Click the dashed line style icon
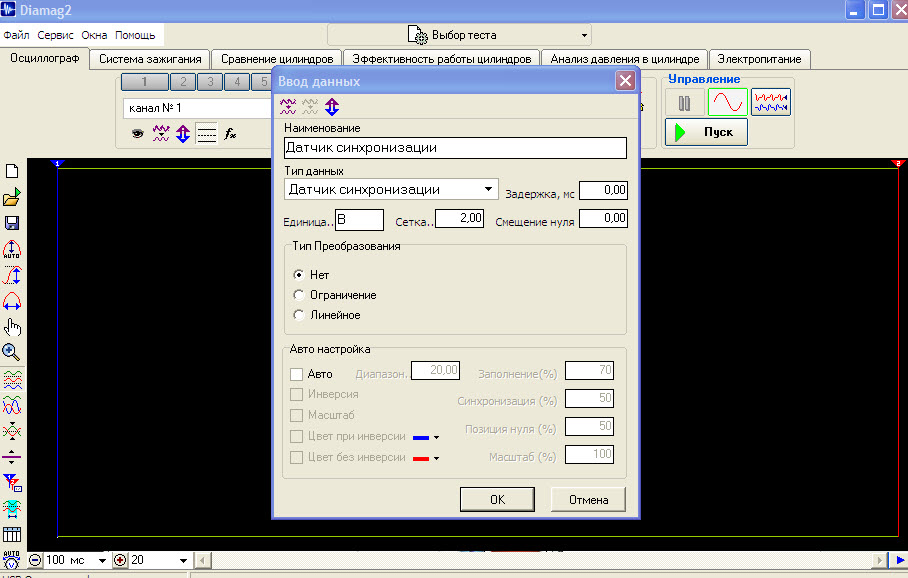This screenshot has width=908, height=578. point(206,134)
